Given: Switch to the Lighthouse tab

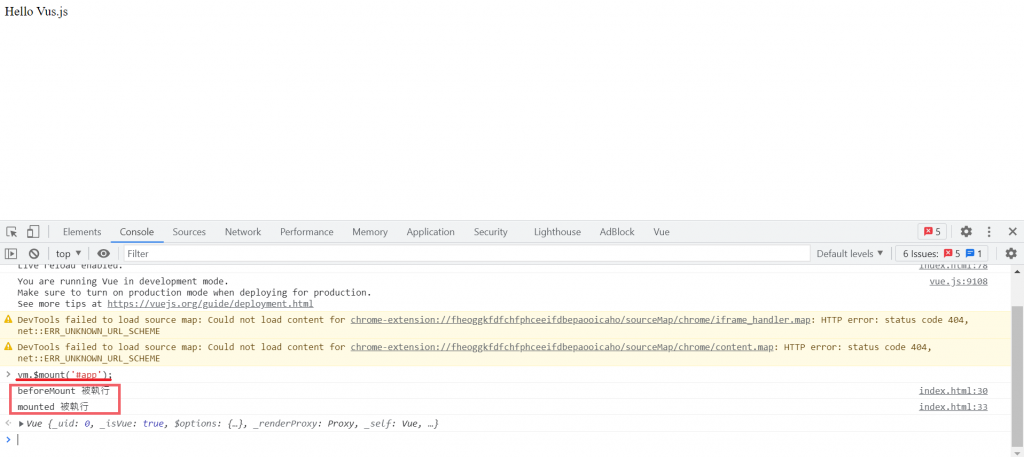Looking at the screenshot, I should click(x=557, y=232).
